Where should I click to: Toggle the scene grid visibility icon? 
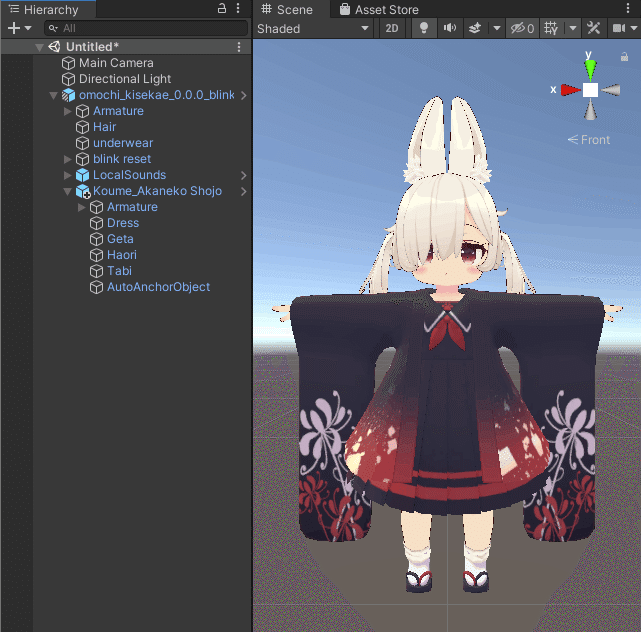[x=551, y=28]
